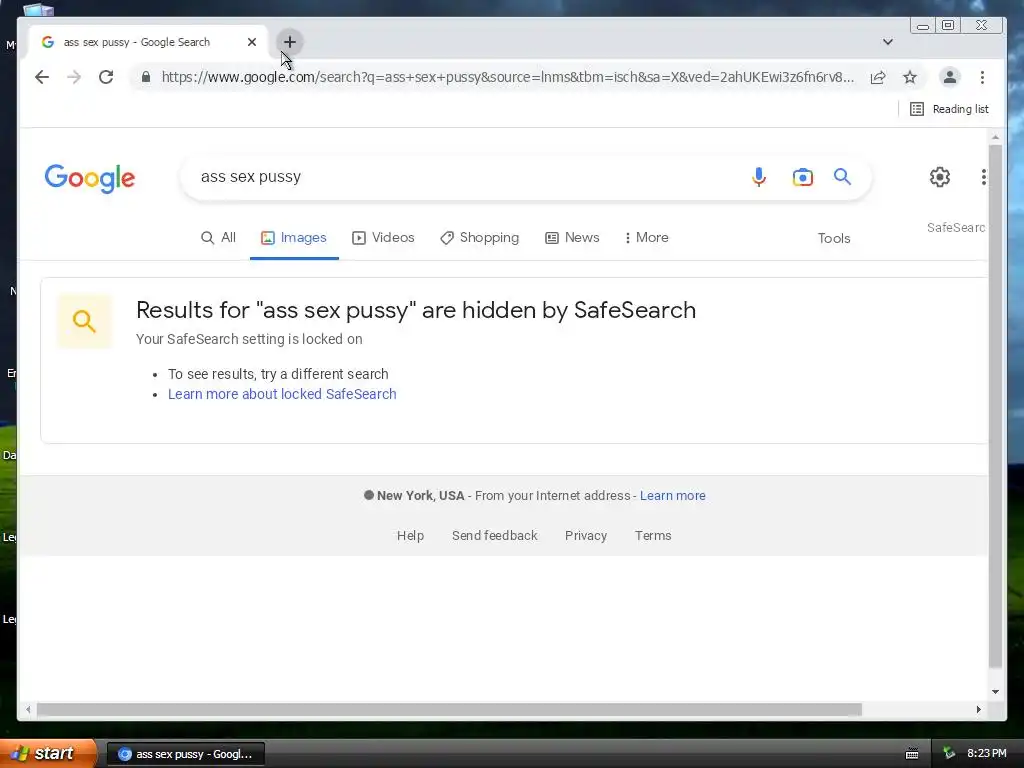
Task: Open the Windows Start menu
Action: (x=48, y=754)
